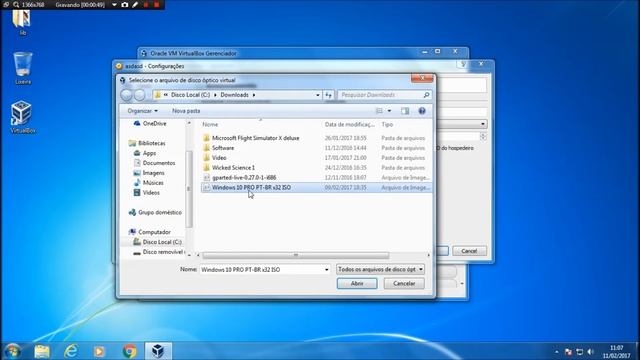Open Windows Media Player from the taskbar

point(99,351)
